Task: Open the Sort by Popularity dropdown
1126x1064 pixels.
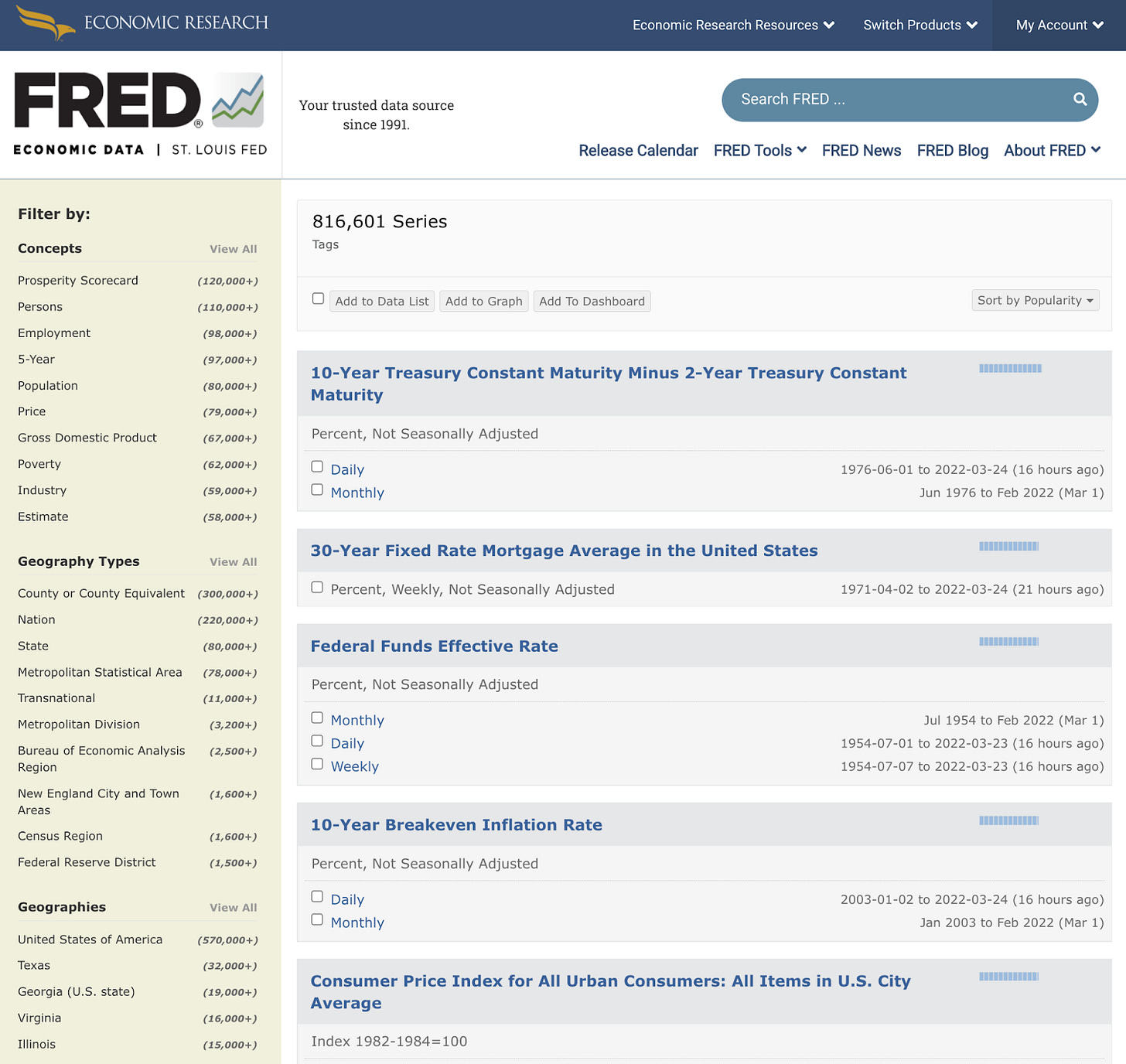Action: pyautogui.click(x=1036, y=300)
